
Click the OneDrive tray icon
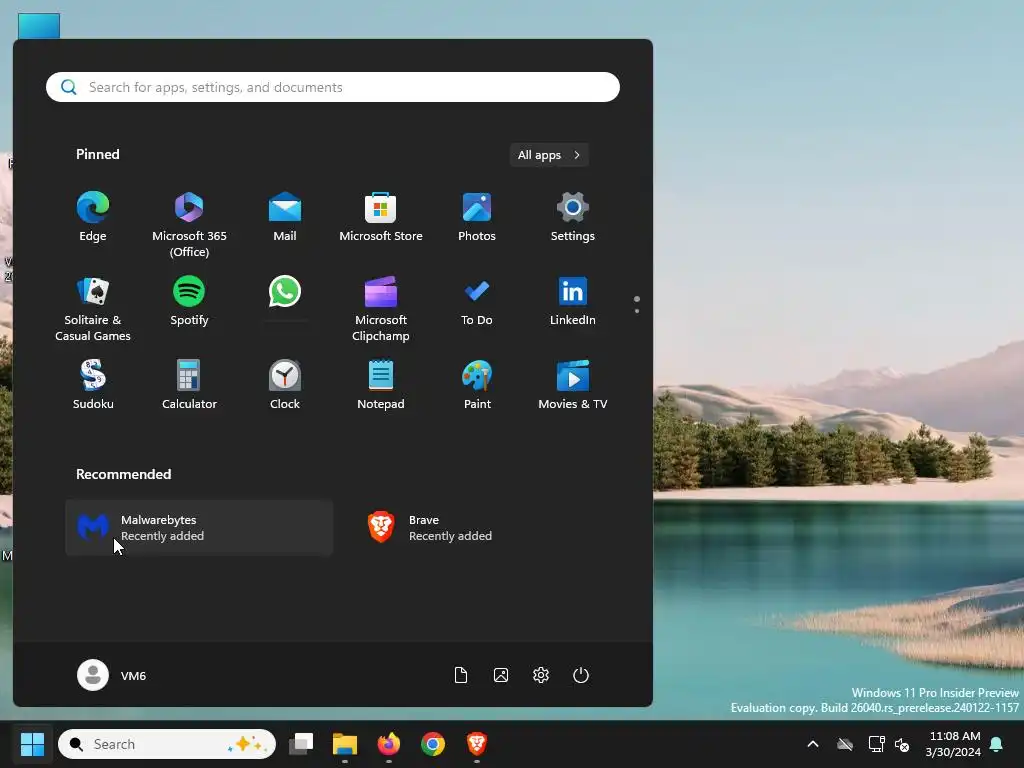(845, 744)
